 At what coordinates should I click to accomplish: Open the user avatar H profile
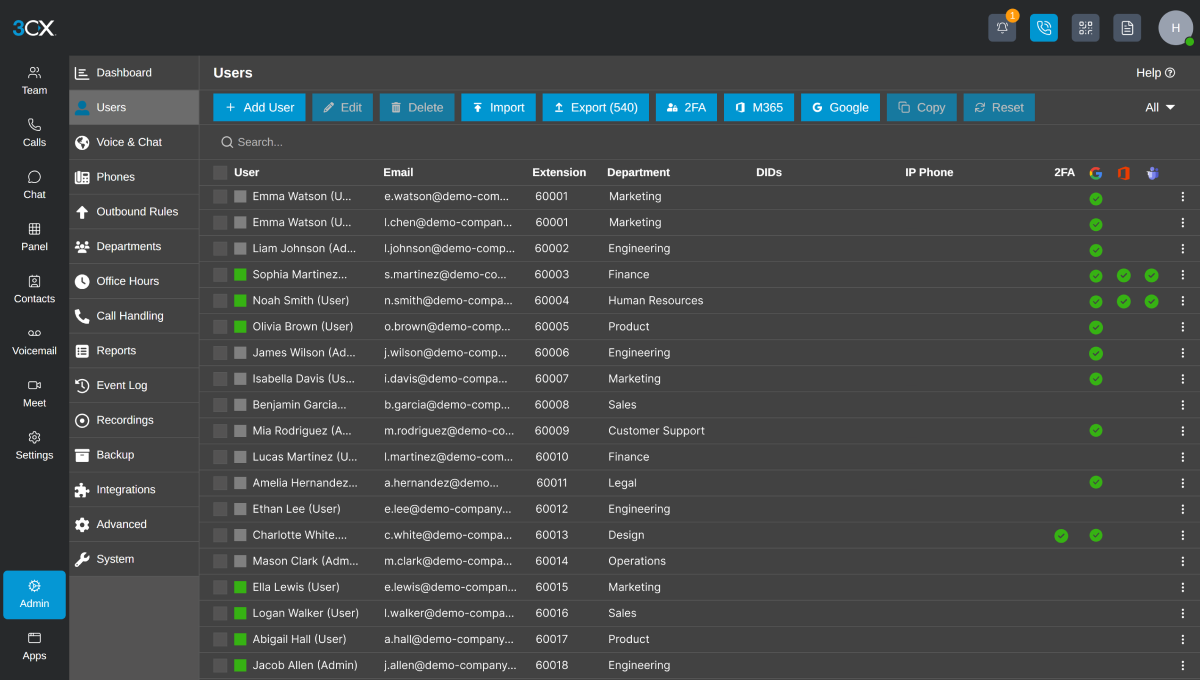tap(1175, 28)
